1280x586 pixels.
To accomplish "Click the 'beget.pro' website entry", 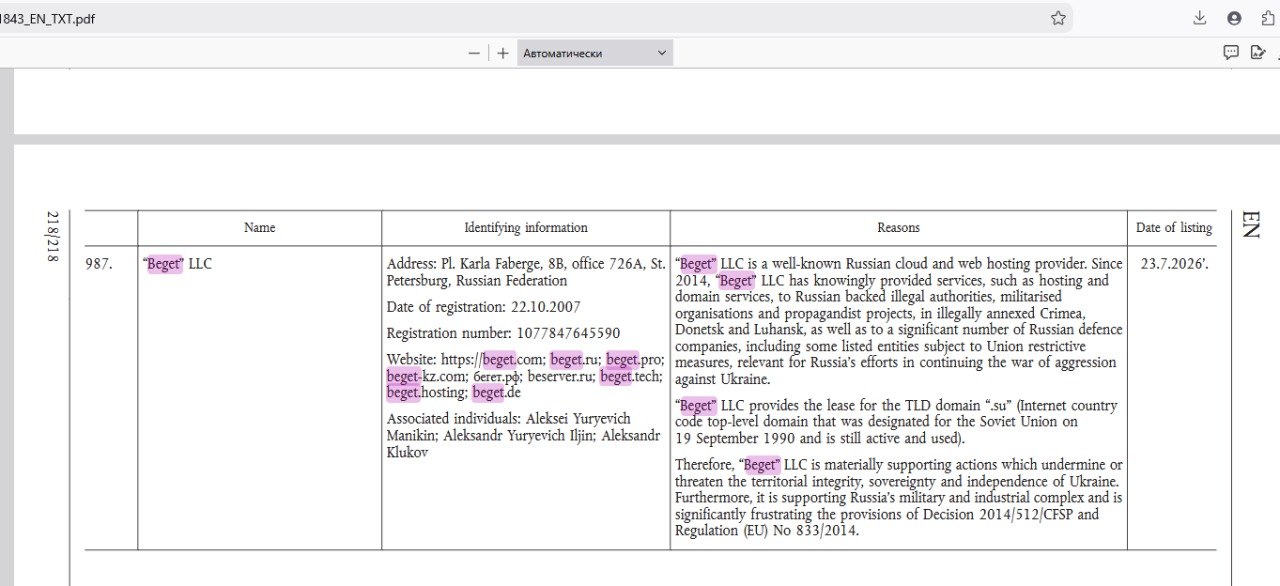I will 635,360.
